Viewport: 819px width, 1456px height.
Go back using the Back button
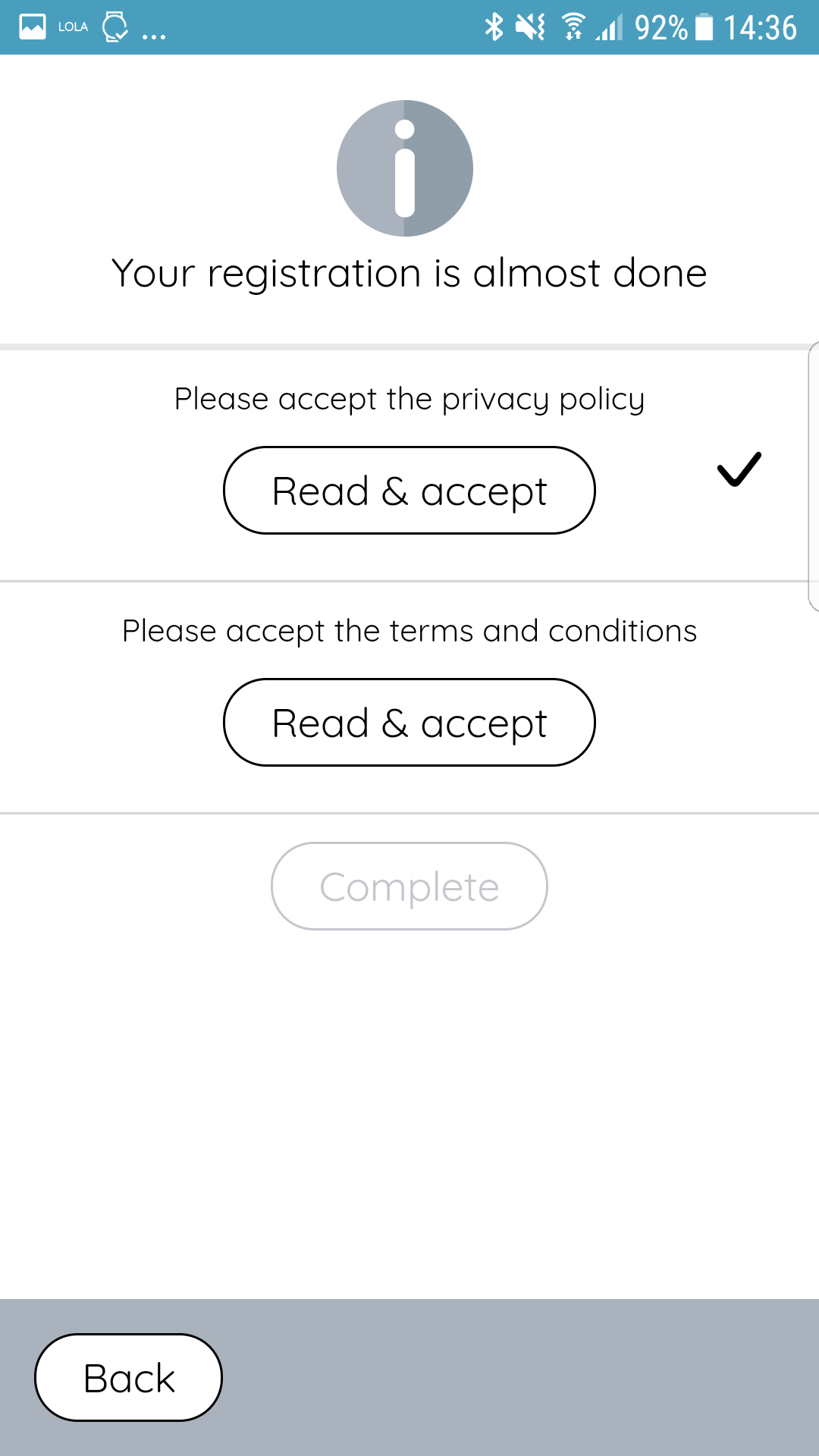[x=129, y=1378]
